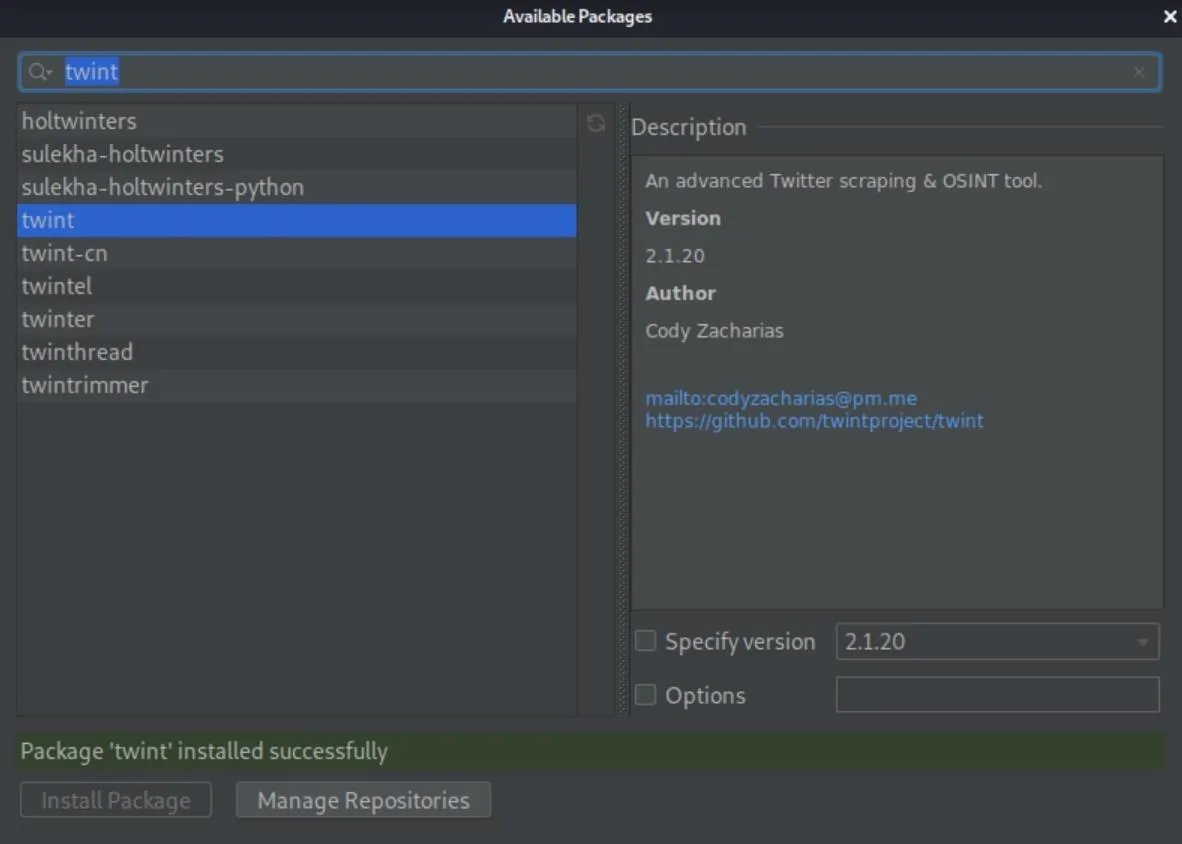Close the Available Packages dialog

(1169, 16)
